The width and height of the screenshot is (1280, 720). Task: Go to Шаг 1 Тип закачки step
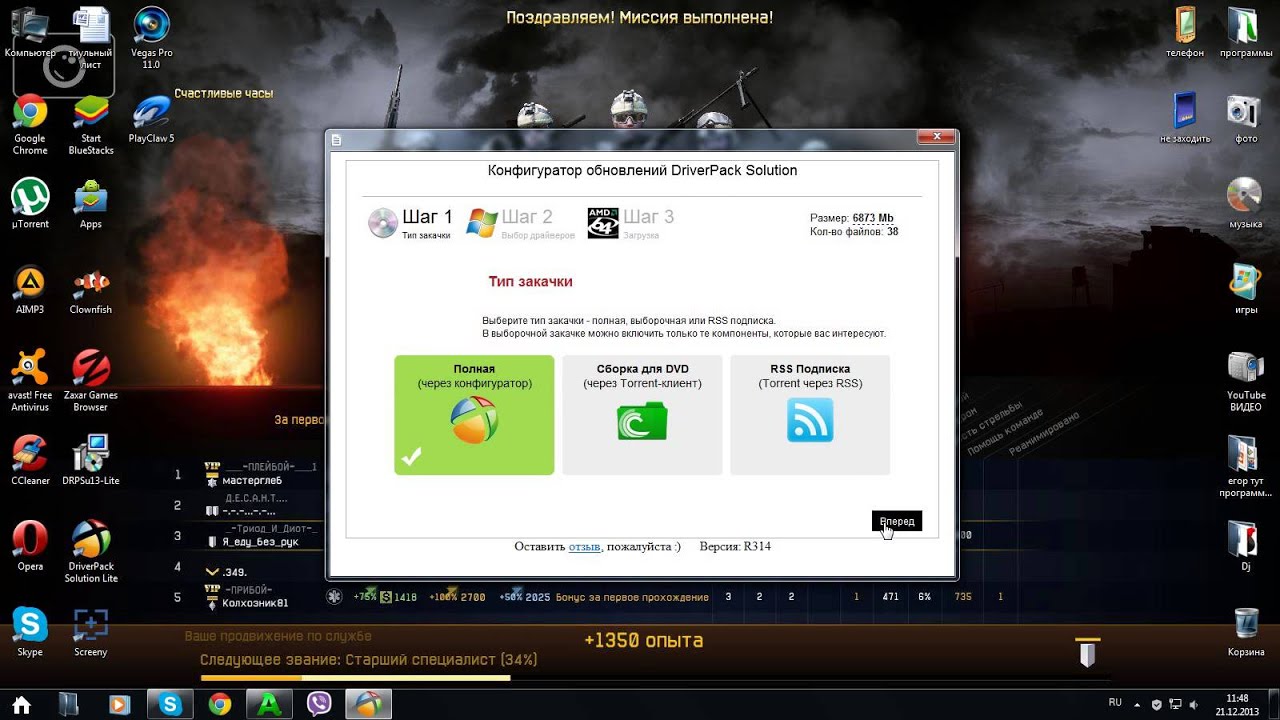point(411,223)
